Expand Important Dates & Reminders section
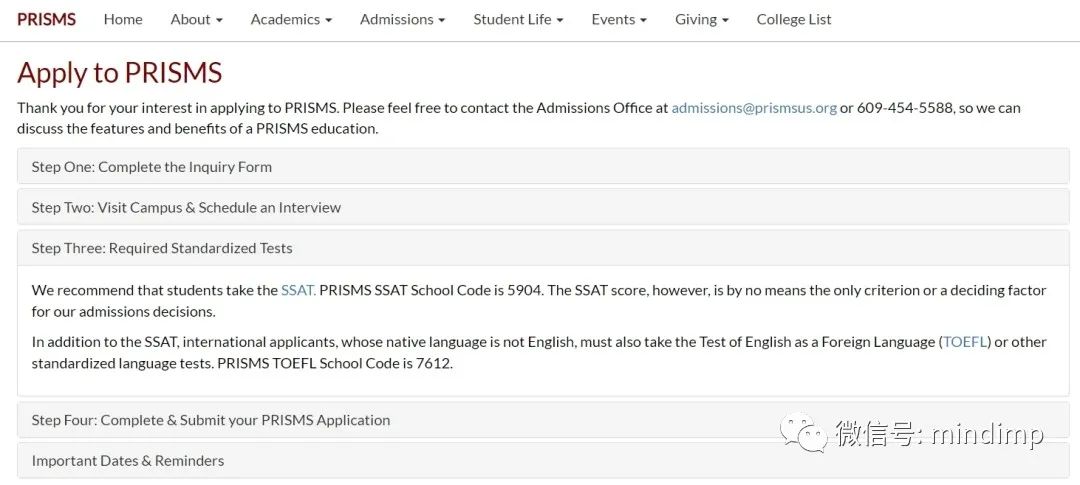Screen dimensions: 1080x485 (x=543, y=461)
